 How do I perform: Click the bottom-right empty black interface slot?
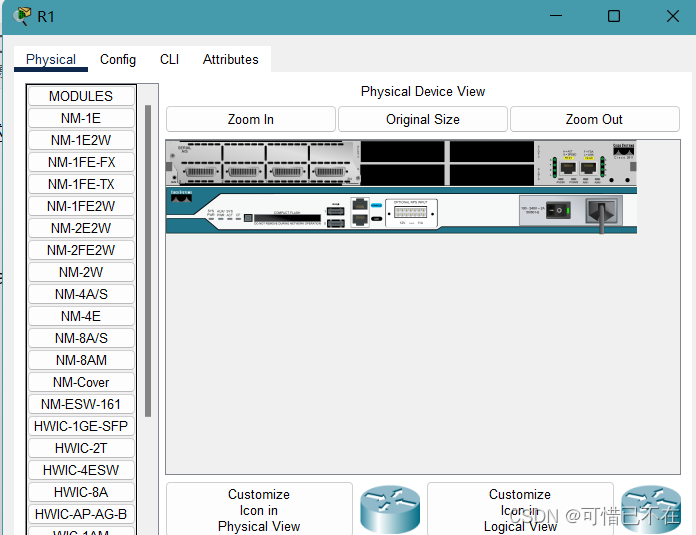point(492,174)
